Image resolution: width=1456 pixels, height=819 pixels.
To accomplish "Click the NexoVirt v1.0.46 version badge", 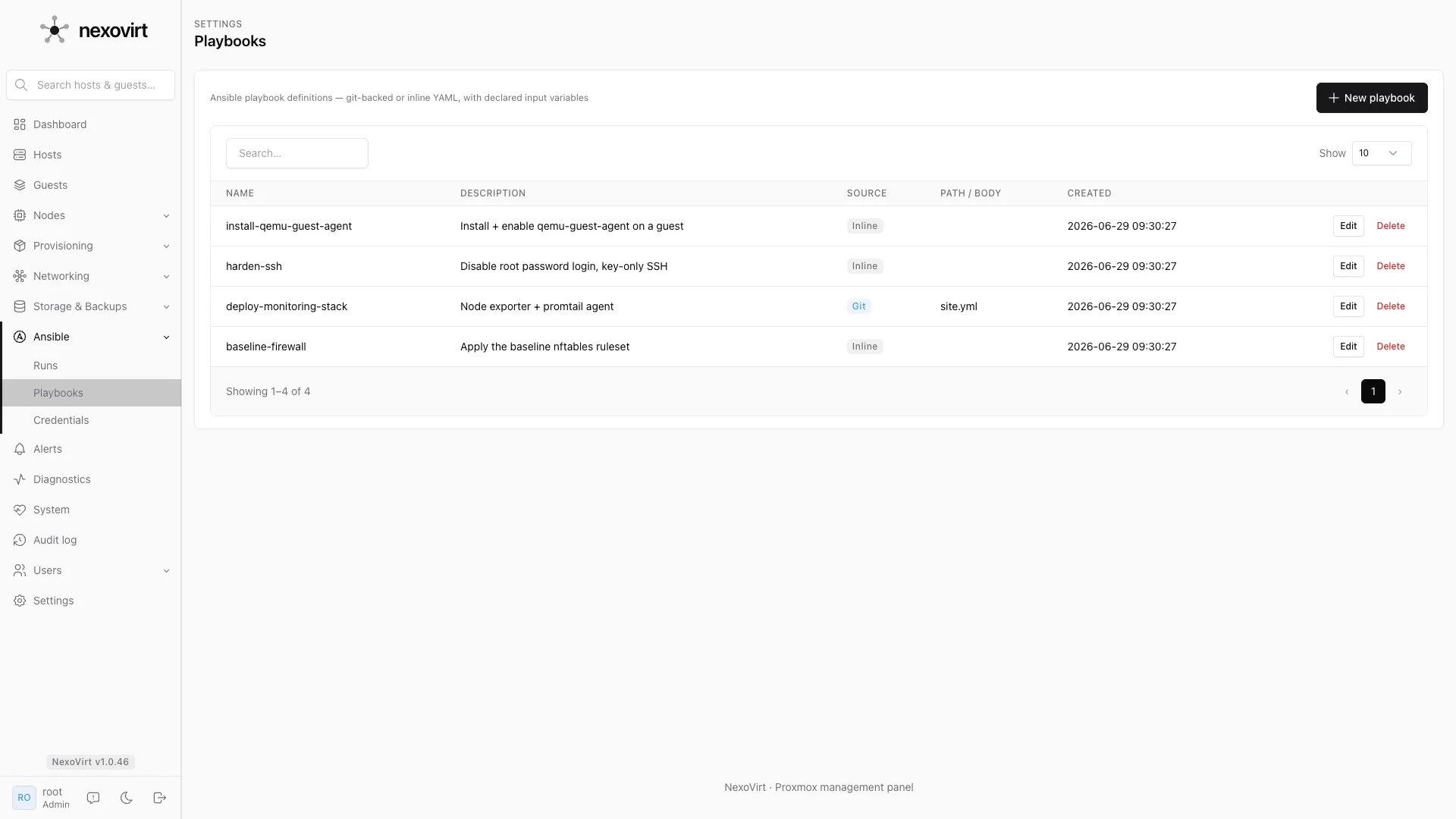I will point(90,762).
